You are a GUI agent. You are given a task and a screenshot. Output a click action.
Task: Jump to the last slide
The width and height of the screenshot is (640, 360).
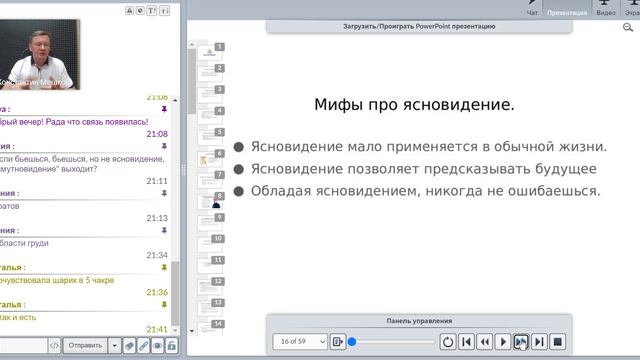539,342
